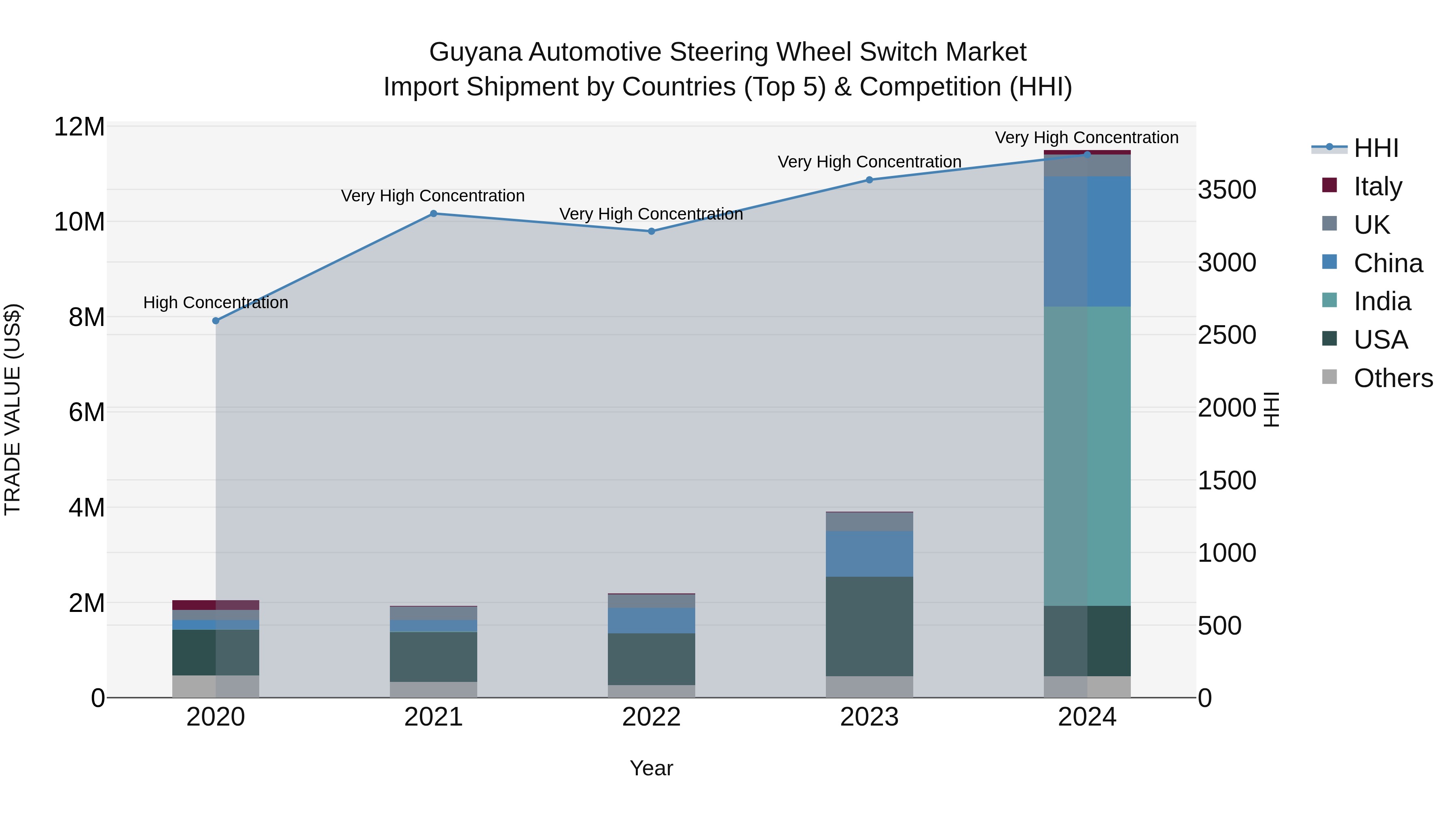Click the USA legend color swatch
Viewport: 1456px width, 819px height.
tap(1329, 338)
